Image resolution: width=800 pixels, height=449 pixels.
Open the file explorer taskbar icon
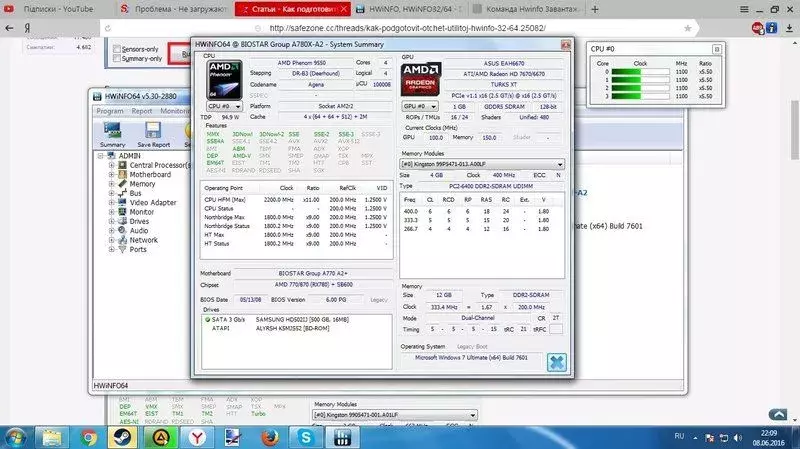click(52, 437)
